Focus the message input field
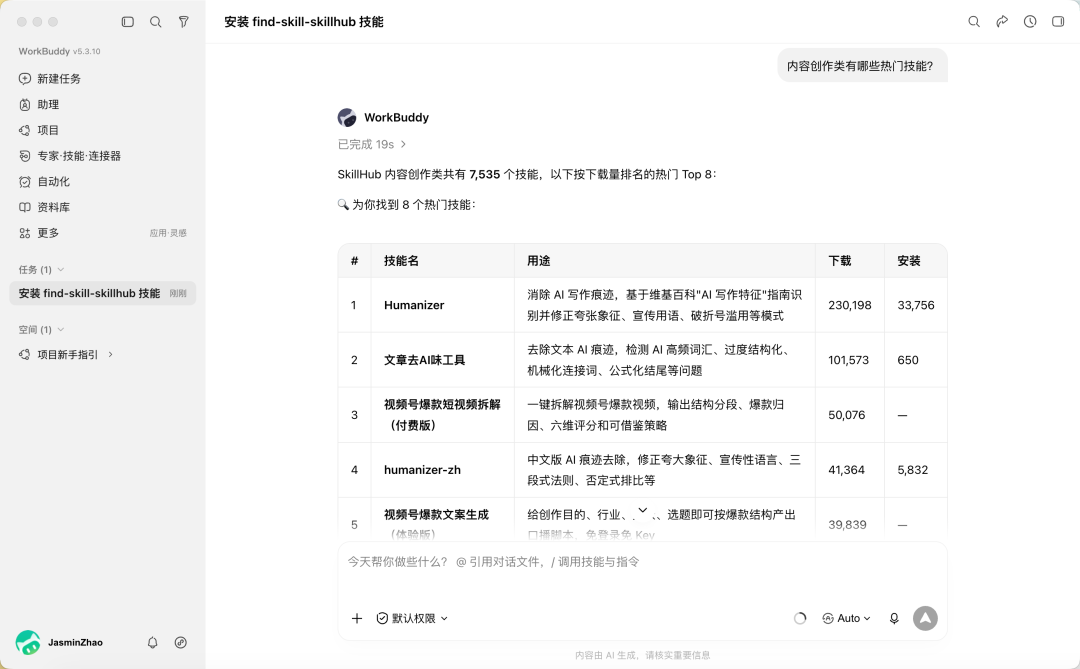The height and width of the screenshot is (669, 1080). (642, 562)
